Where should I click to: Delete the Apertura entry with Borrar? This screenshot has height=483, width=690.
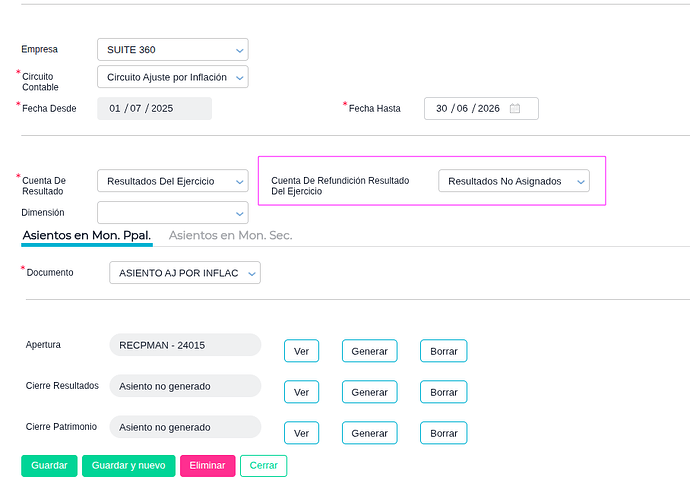coord(444,351)
